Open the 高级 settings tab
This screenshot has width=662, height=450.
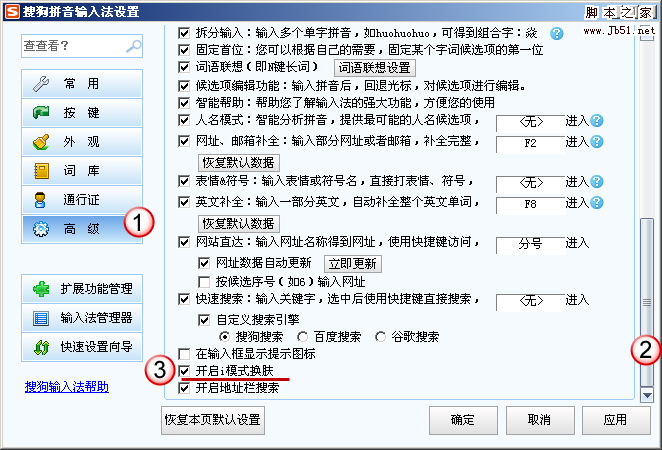tap(82, 229)
